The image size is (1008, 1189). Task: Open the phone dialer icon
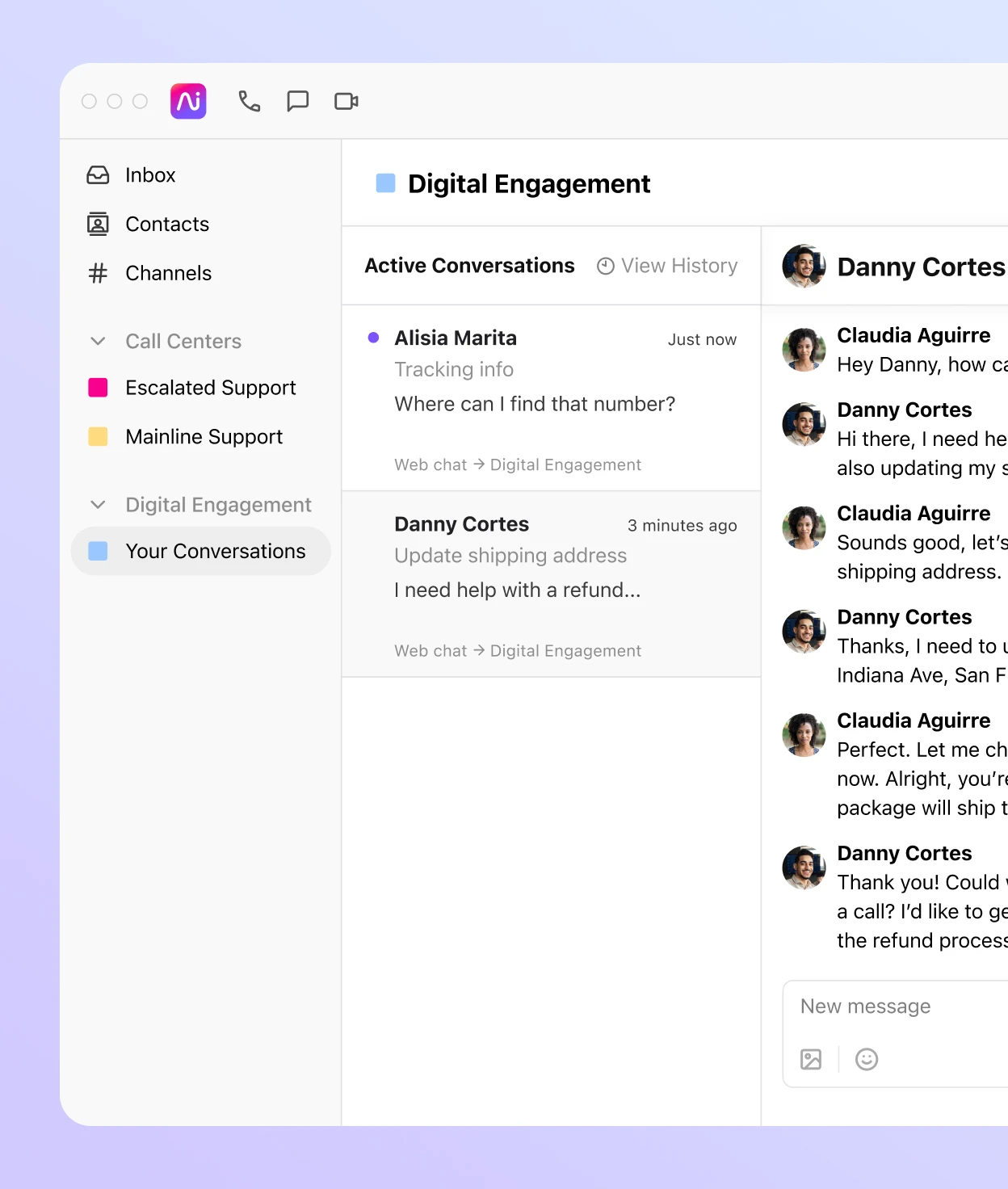(x=249, y=100)
